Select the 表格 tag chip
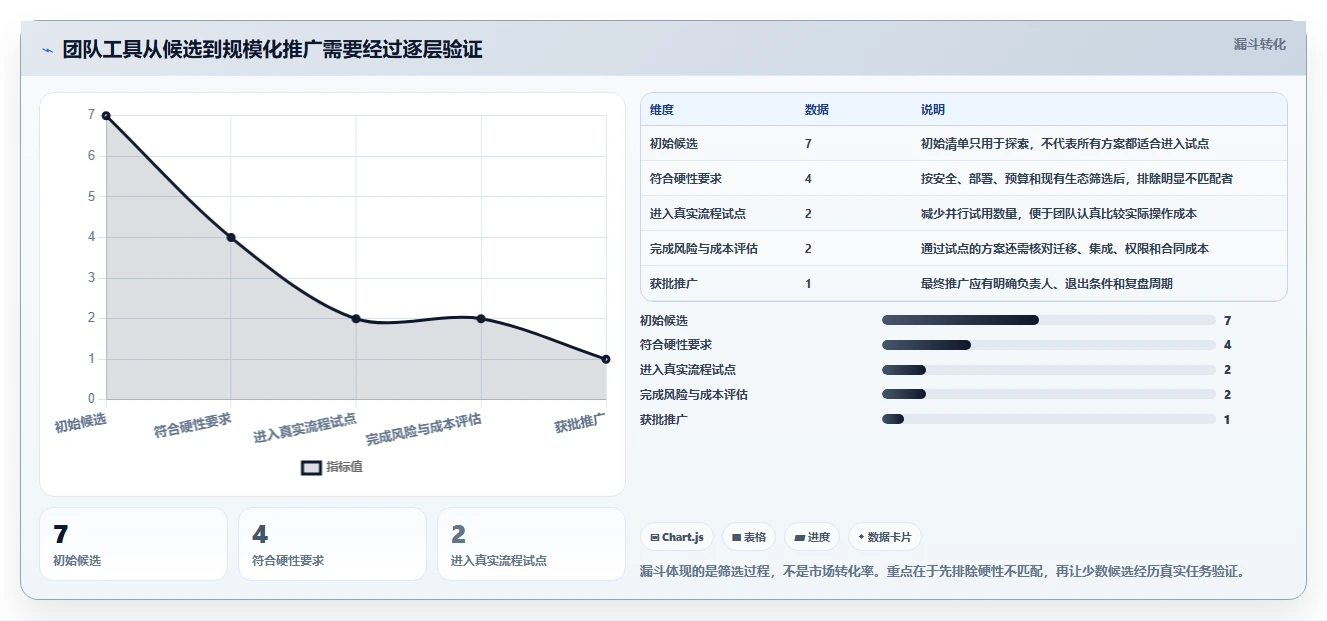Screen dimensions: 1327x621 (749, 537)
